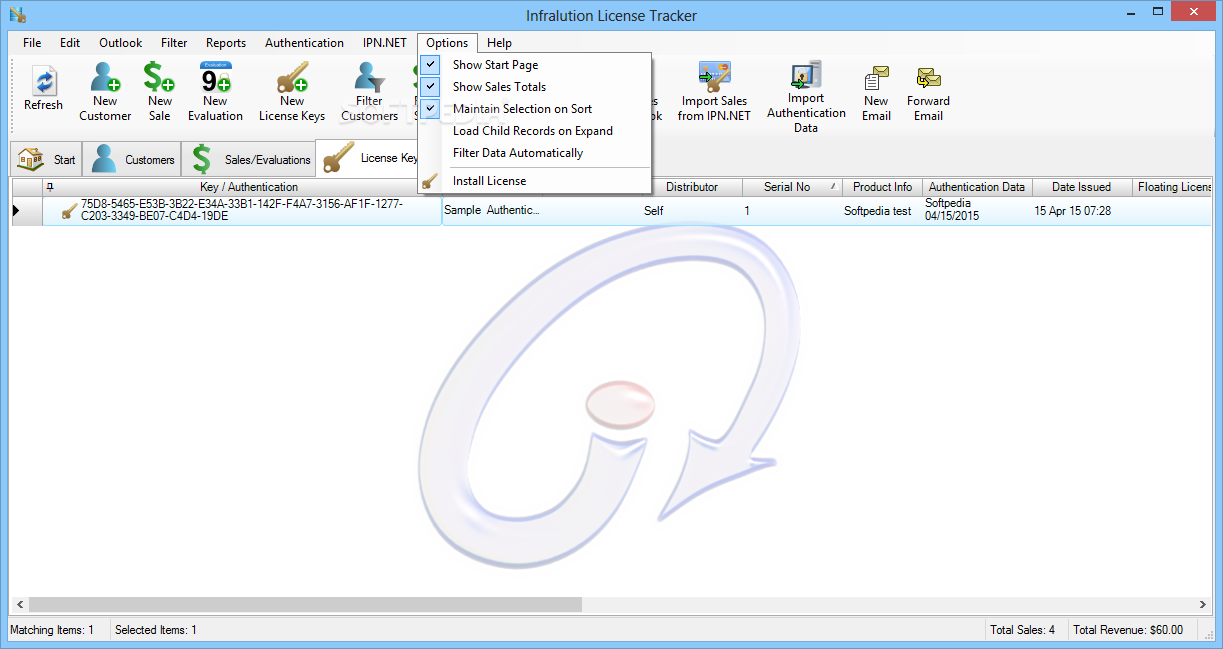Sort by Product Info column header
This screenshot has height=649, width=1223.
(882, 187)
